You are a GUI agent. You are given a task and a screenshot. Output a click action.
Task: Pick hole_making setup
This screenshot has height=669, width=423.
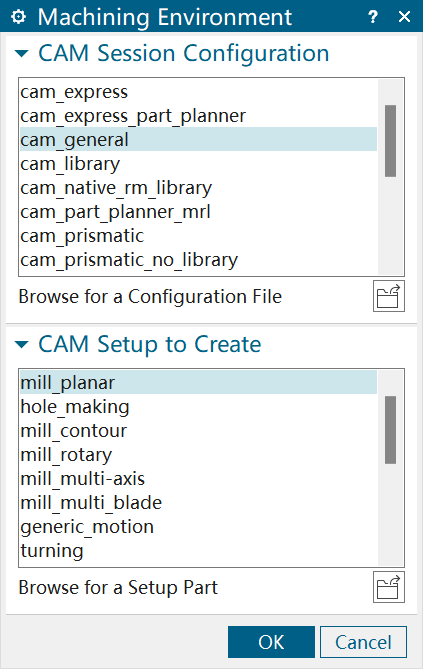(198, 407)
